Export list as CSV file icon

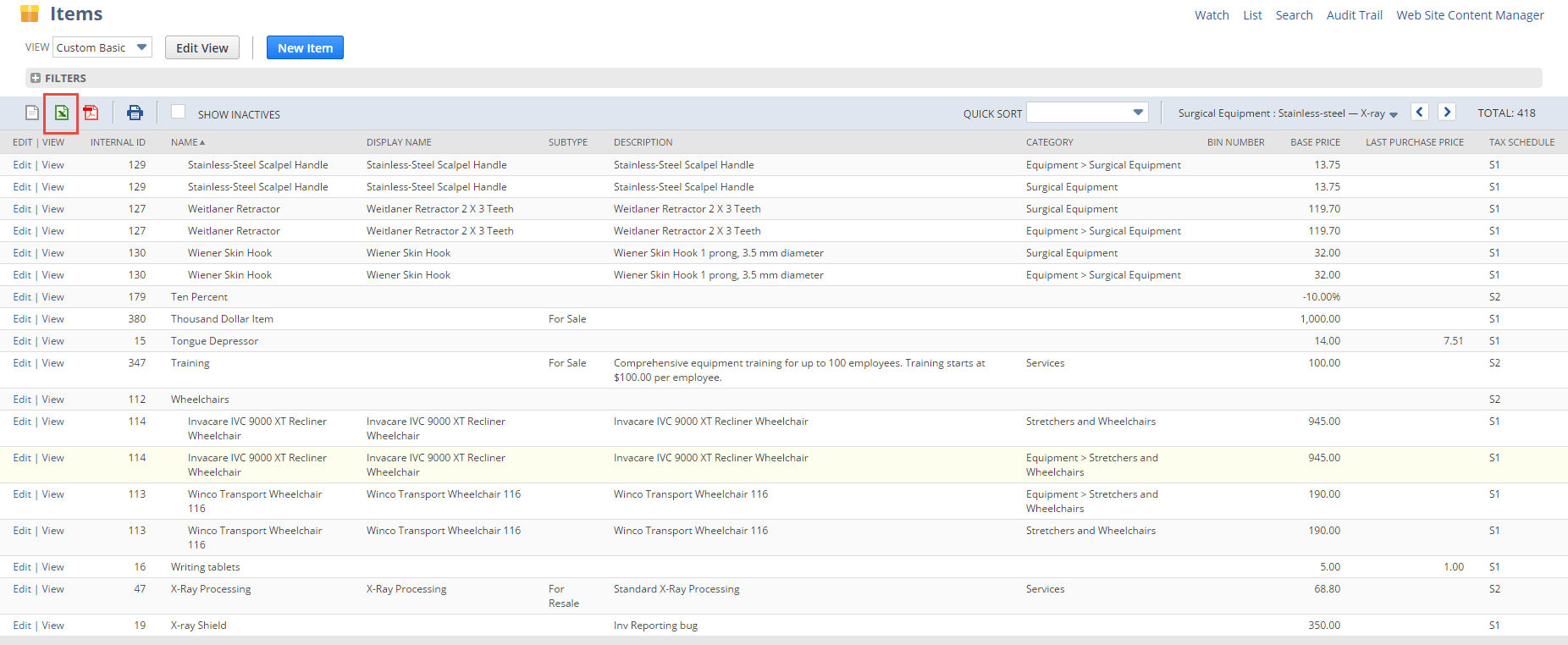pos(32,113)
